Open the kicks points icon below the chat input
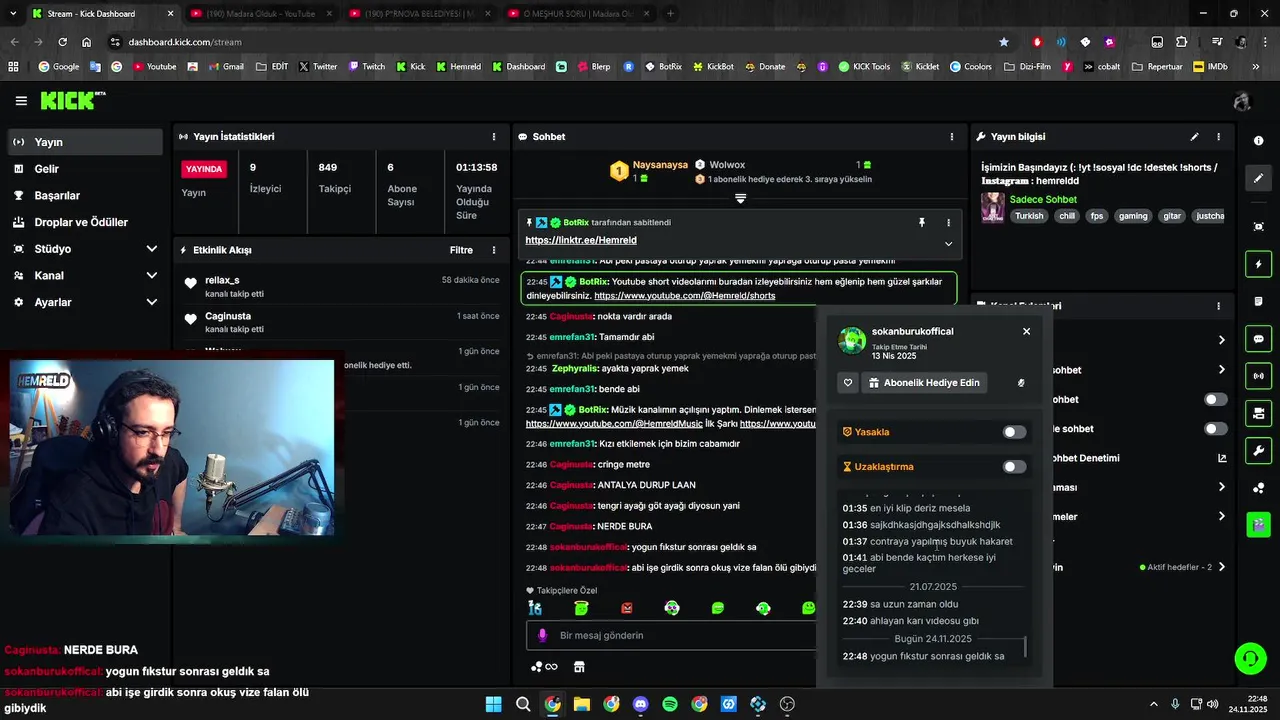Screen dimensions: 1280x720 coord(544,667)
